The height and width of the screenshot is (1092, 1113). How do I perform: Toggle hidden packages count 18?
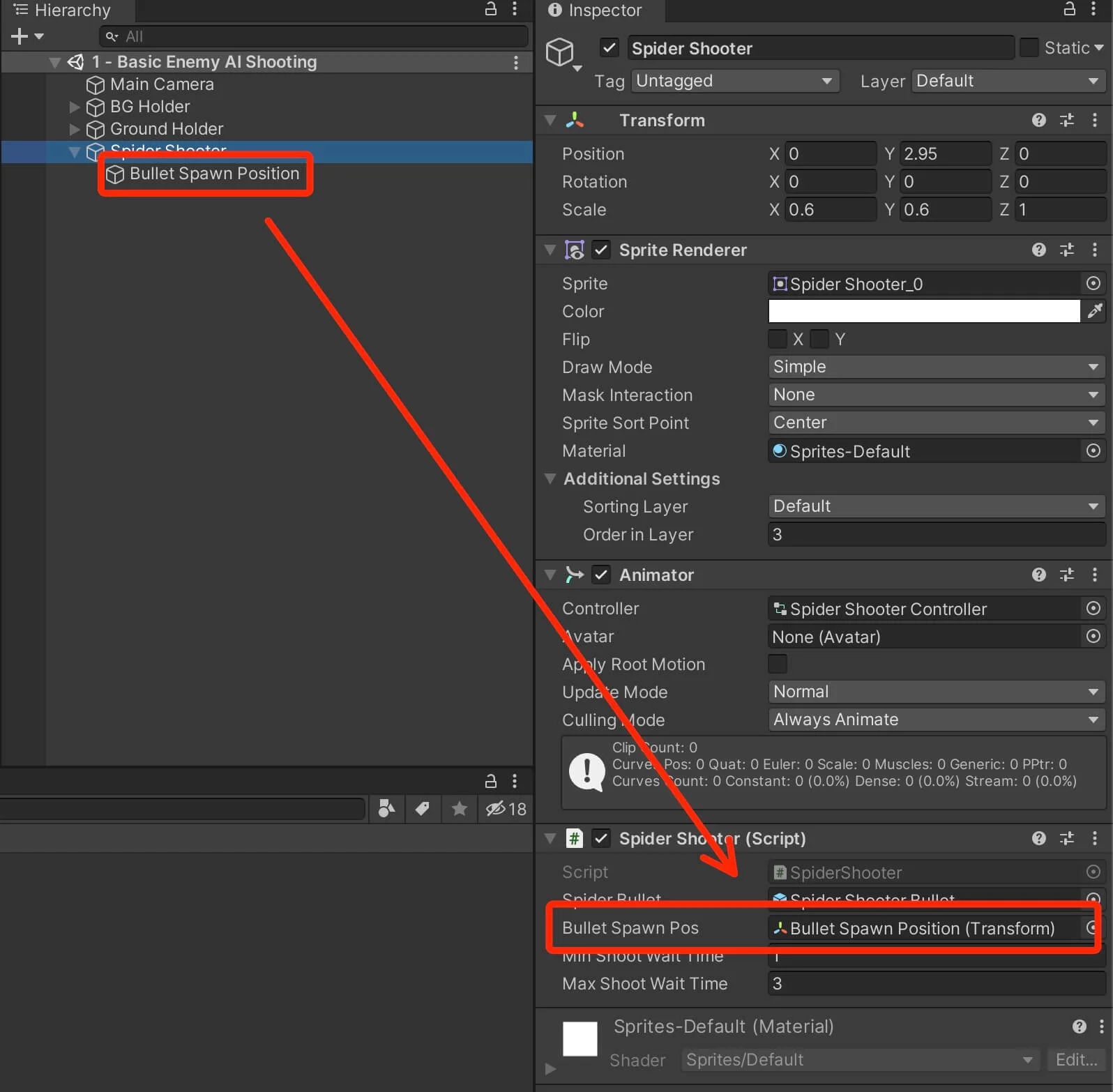point(506,809)
